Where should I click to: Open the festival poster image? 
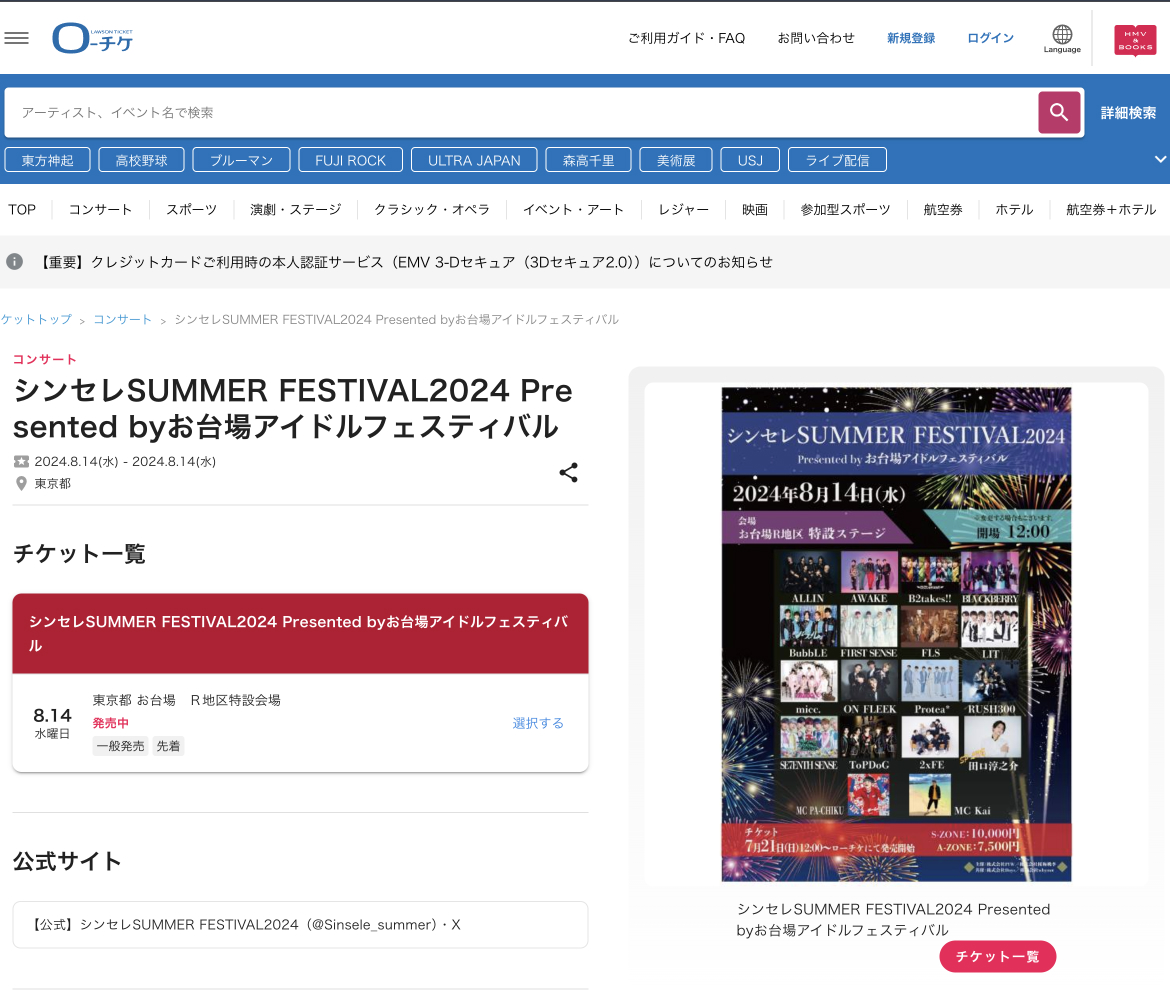896,634
